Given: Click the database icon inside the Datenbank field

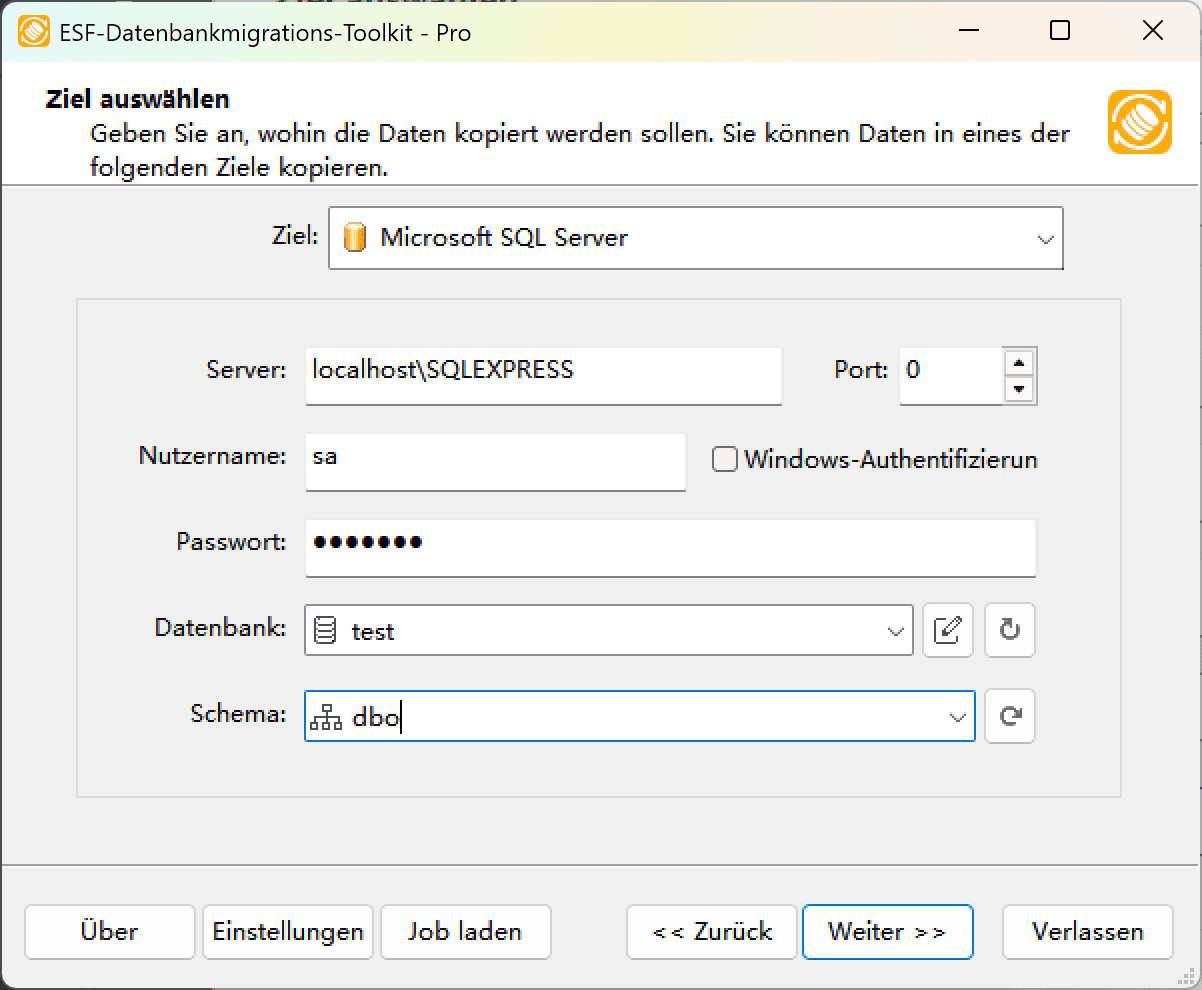Looking at the screenshot, I should click(325, 629).
